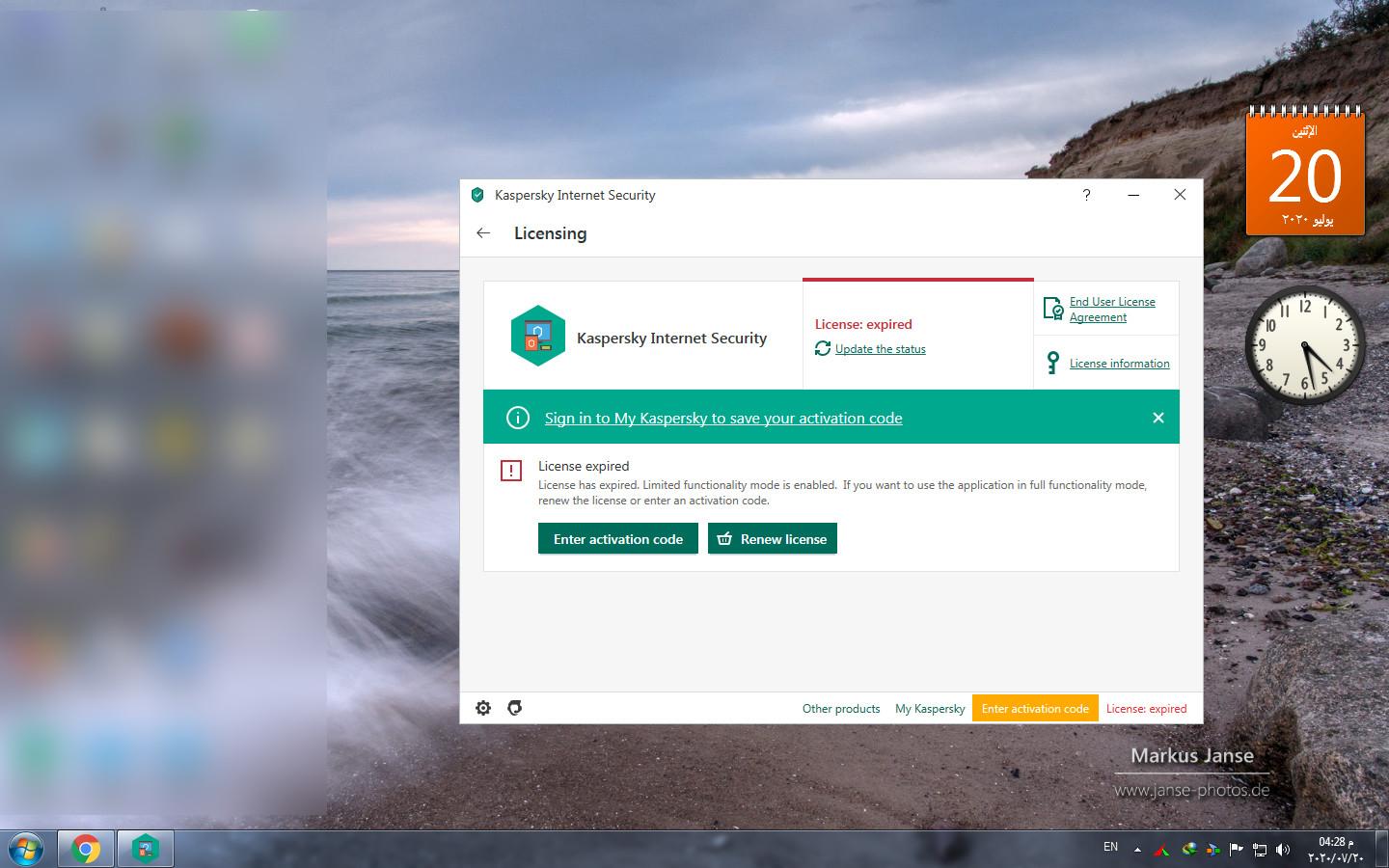
Task: Click the orange and green arrows tray icon
Action: (1212, 850)
